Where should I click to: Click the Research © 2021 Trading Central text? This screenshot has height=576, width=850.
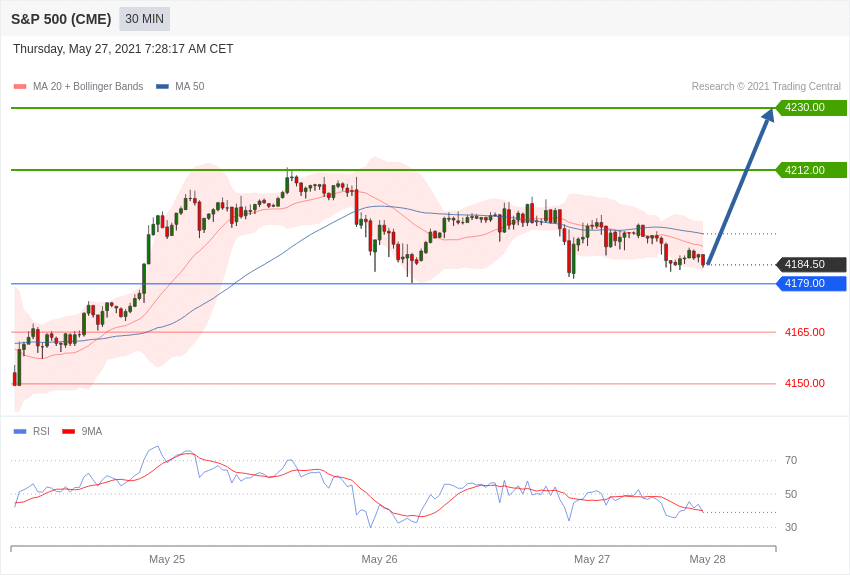[x=766, y=86]
